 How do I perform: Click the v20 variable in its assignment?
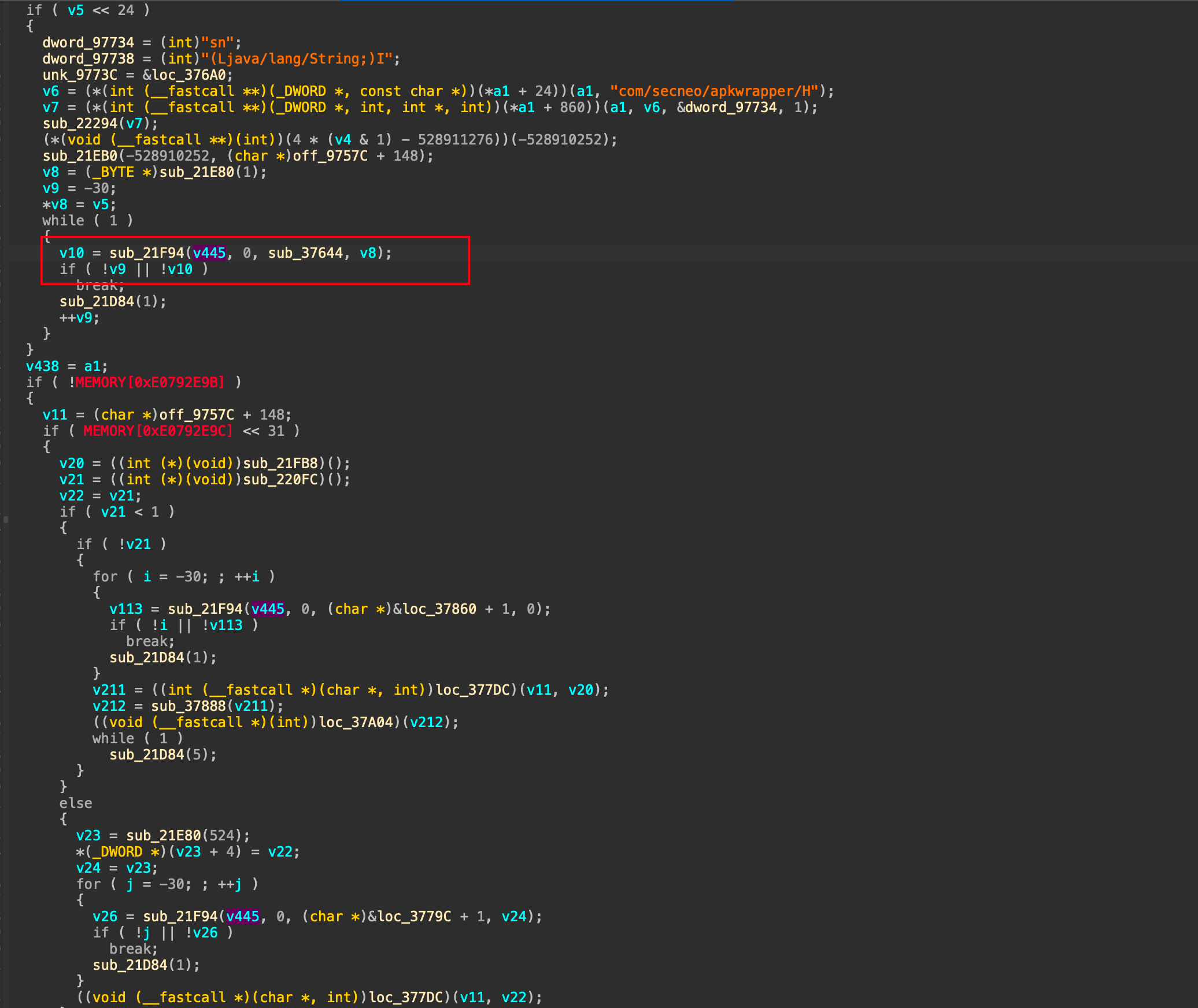72,464
